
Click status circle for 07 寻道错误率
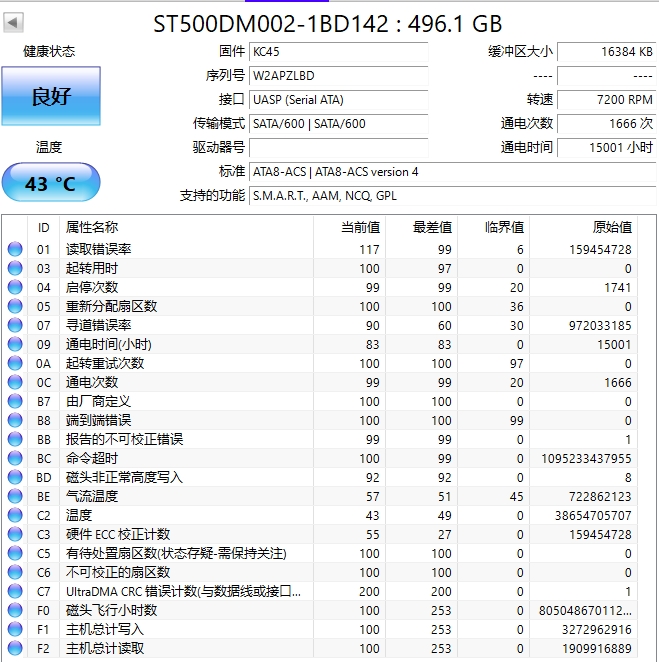click(x=15, y=325)
